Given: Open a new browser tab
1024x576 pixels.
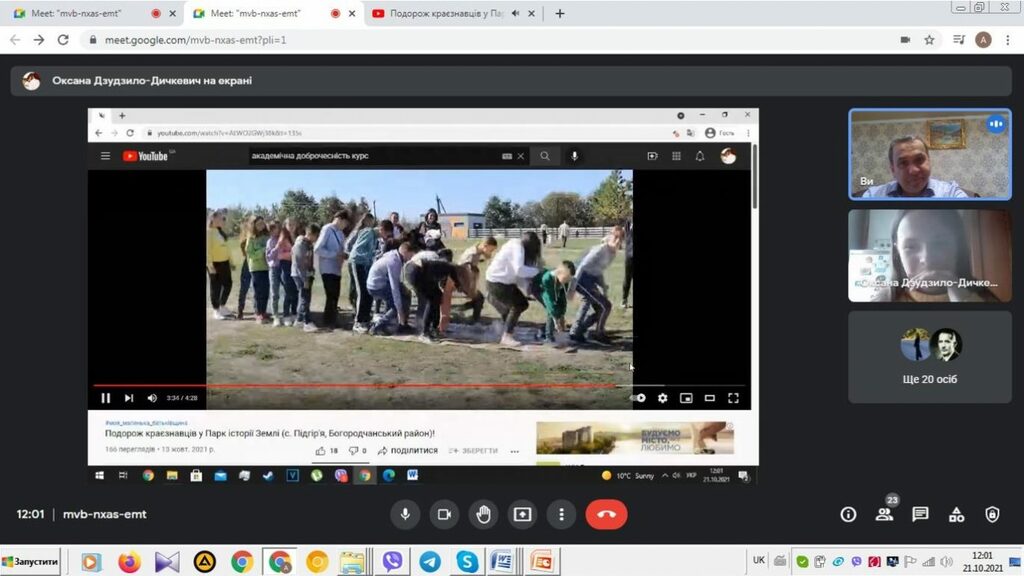Looking at the screenshot, I should point(560,13).
